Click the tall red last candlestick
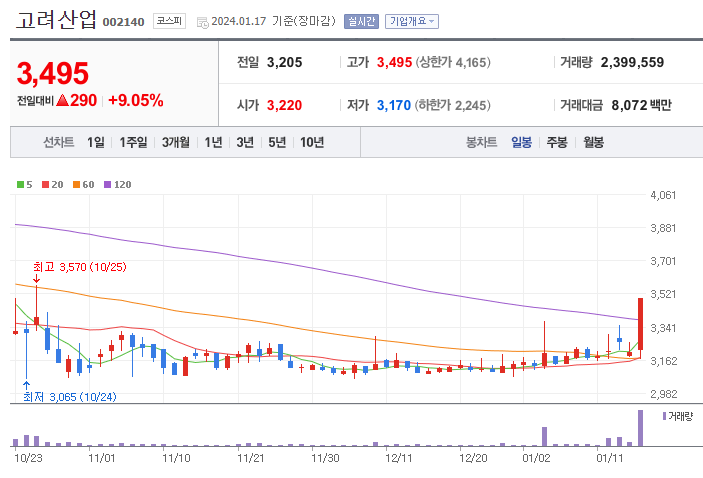 (641, 324)
